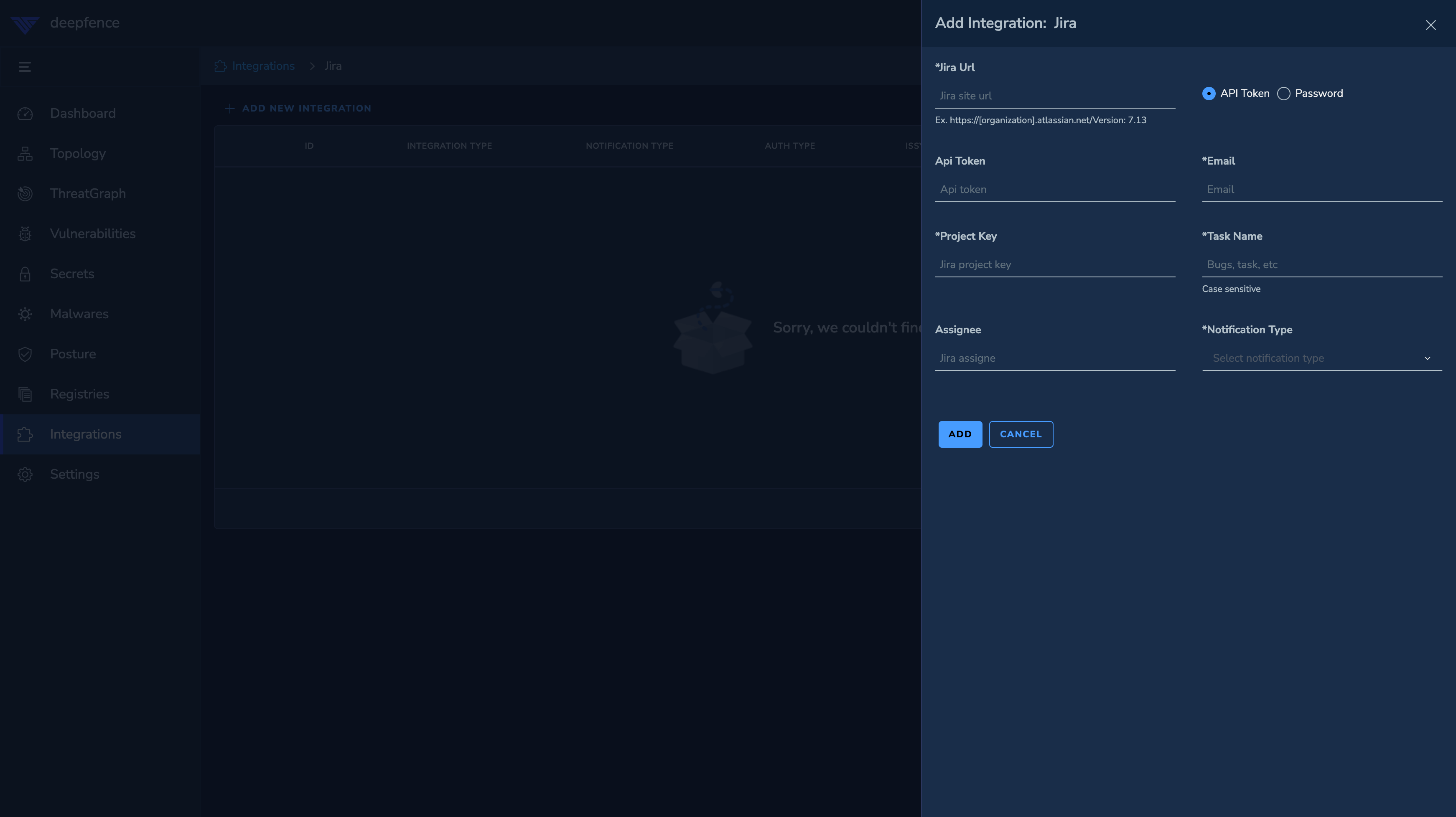This screenshot has width=1456, height=817.
Task: Click the *Jira Url label
Action: click(955, 67)
